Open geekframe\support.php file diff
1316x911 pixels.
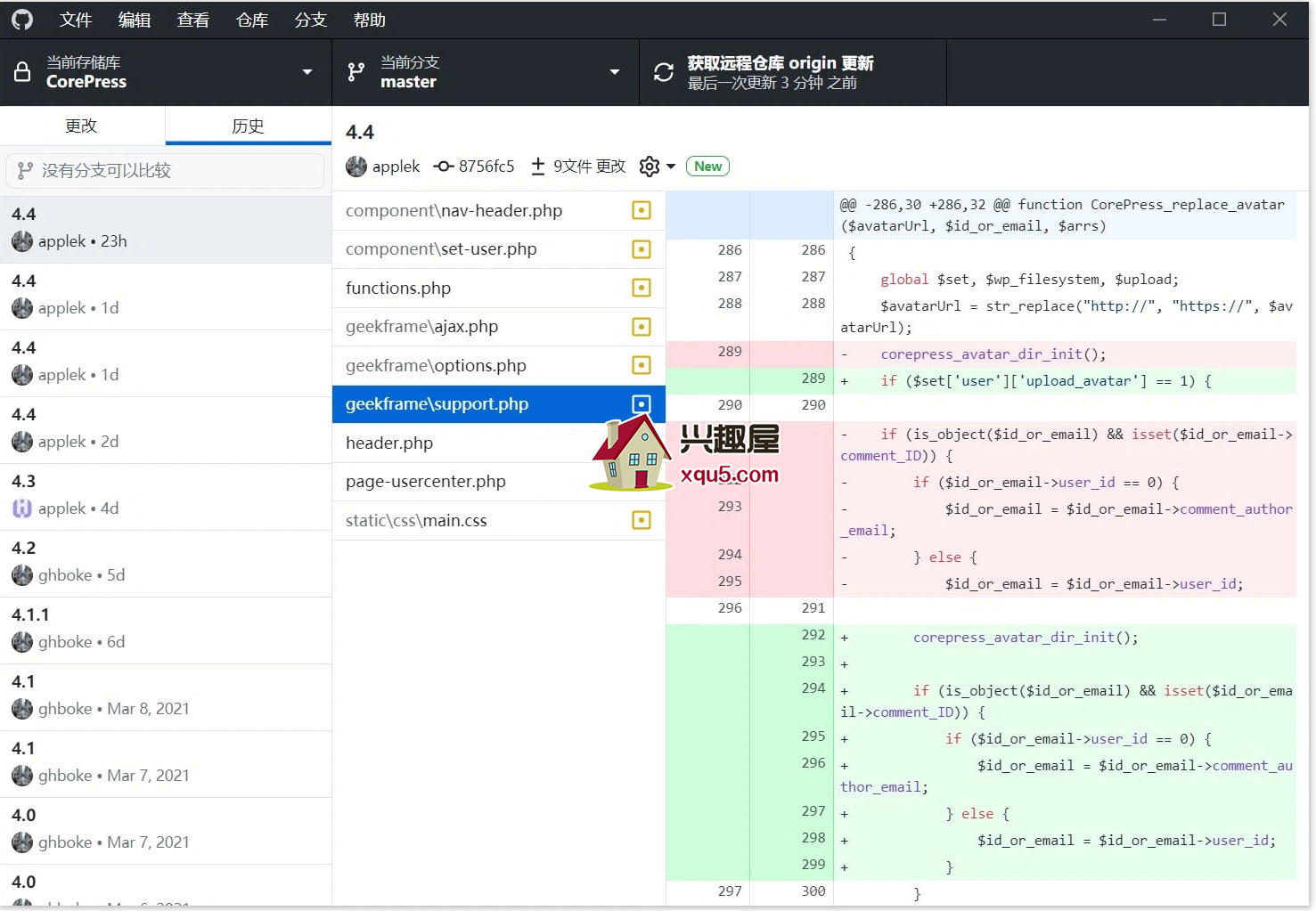pyautogui.click(x=499, y=404)
